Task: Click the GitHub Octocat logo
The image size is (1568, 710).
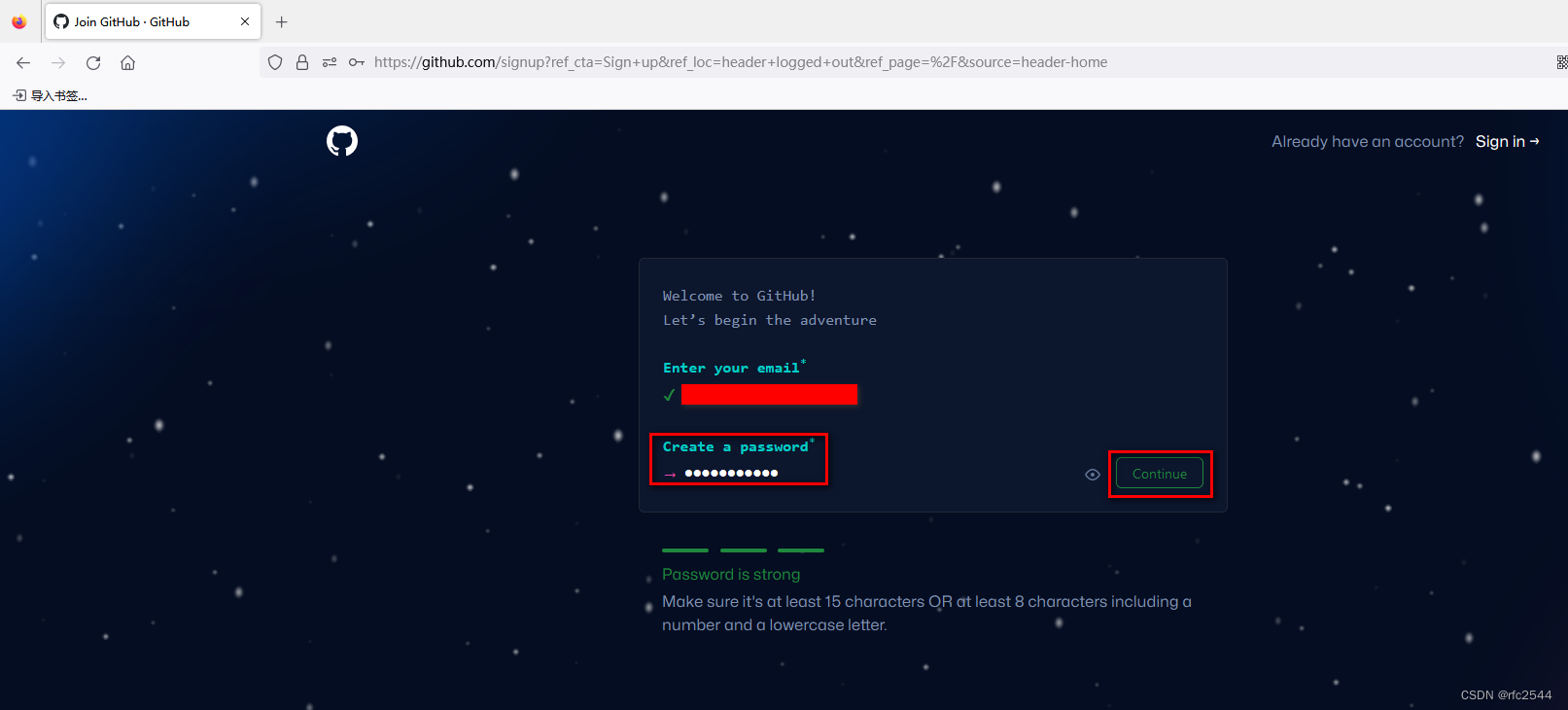Action: [x=342, y=141]
